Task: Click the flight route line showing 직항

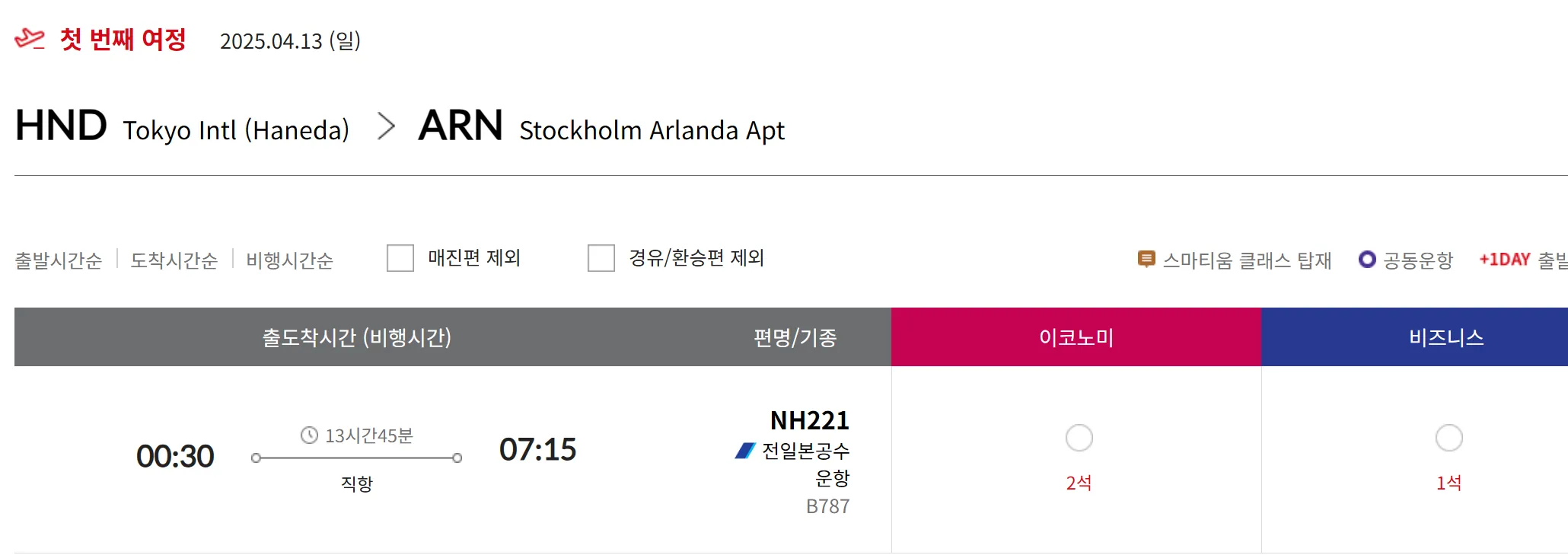Action: [356, 458]
